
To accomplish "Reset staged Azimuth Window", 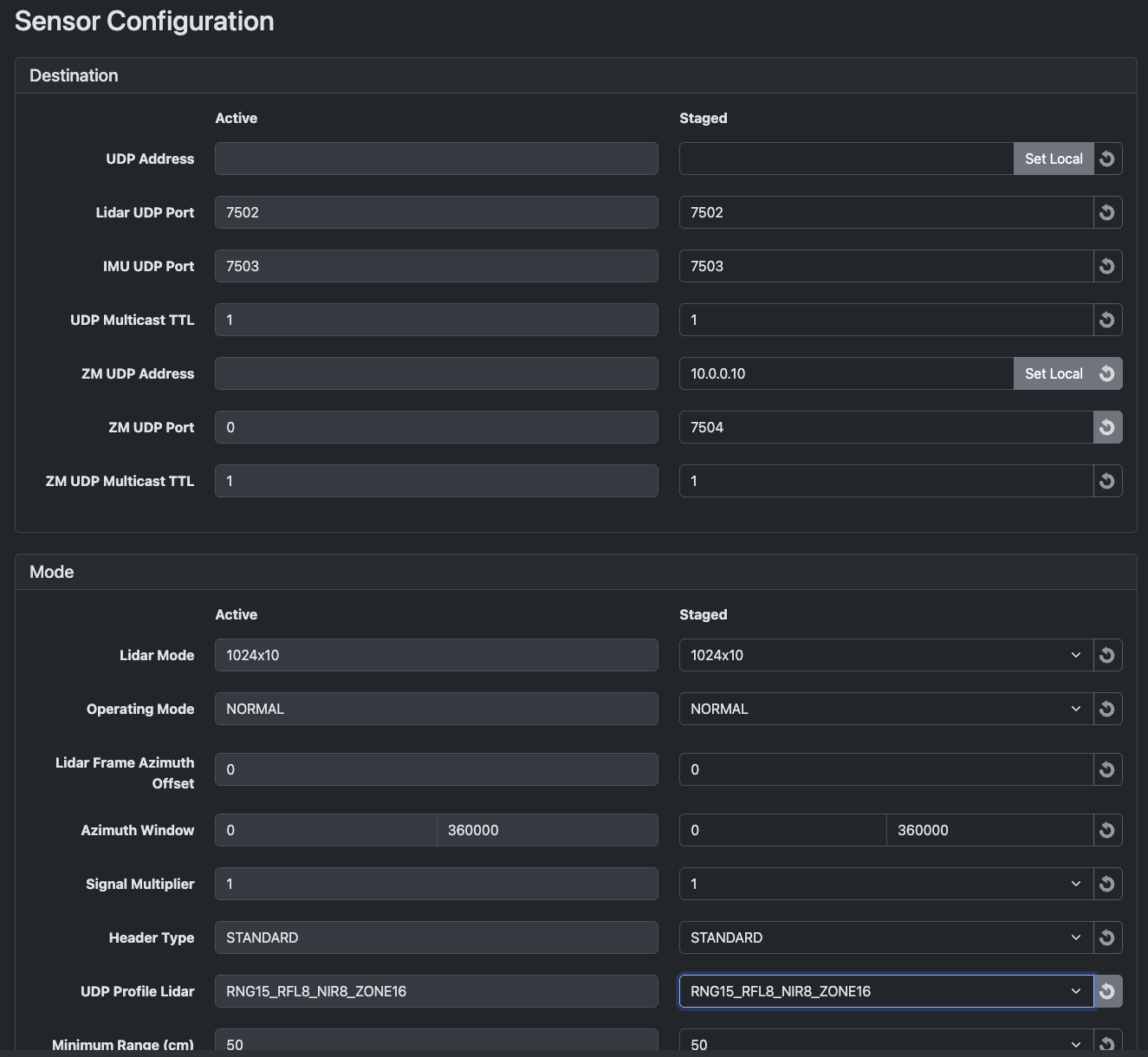I will (1107, 830).
